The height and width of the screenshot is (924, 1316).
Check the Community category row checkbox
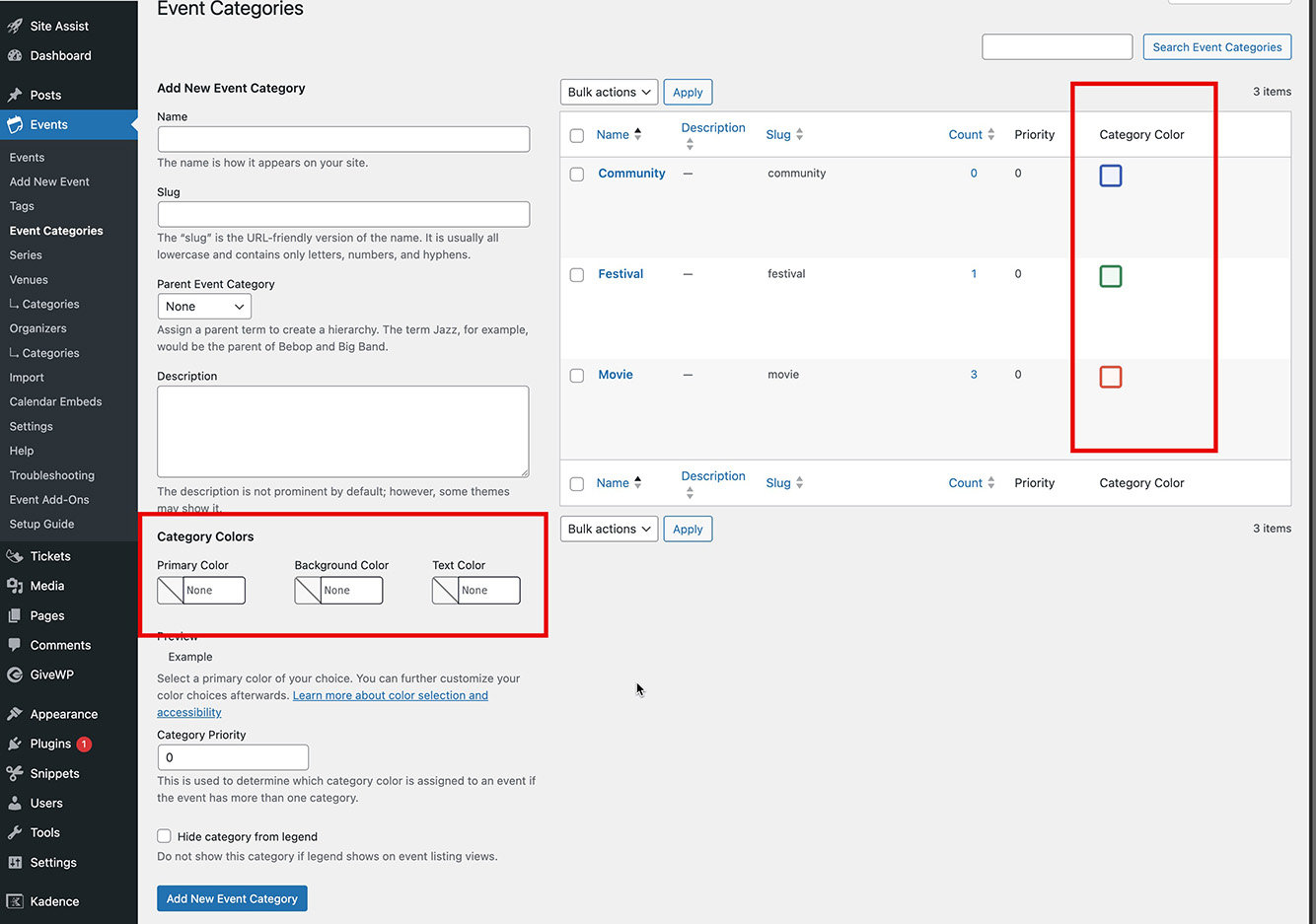[577, 175]
